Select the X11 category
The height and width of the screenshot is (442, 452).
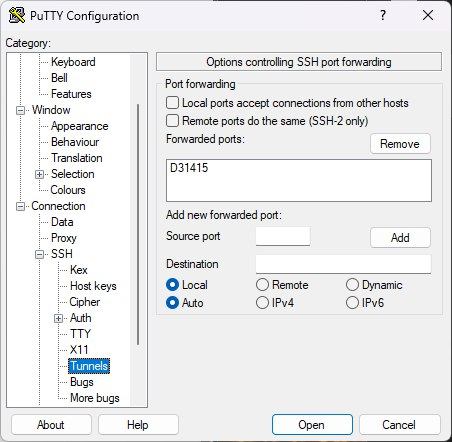tap(79, 350)
